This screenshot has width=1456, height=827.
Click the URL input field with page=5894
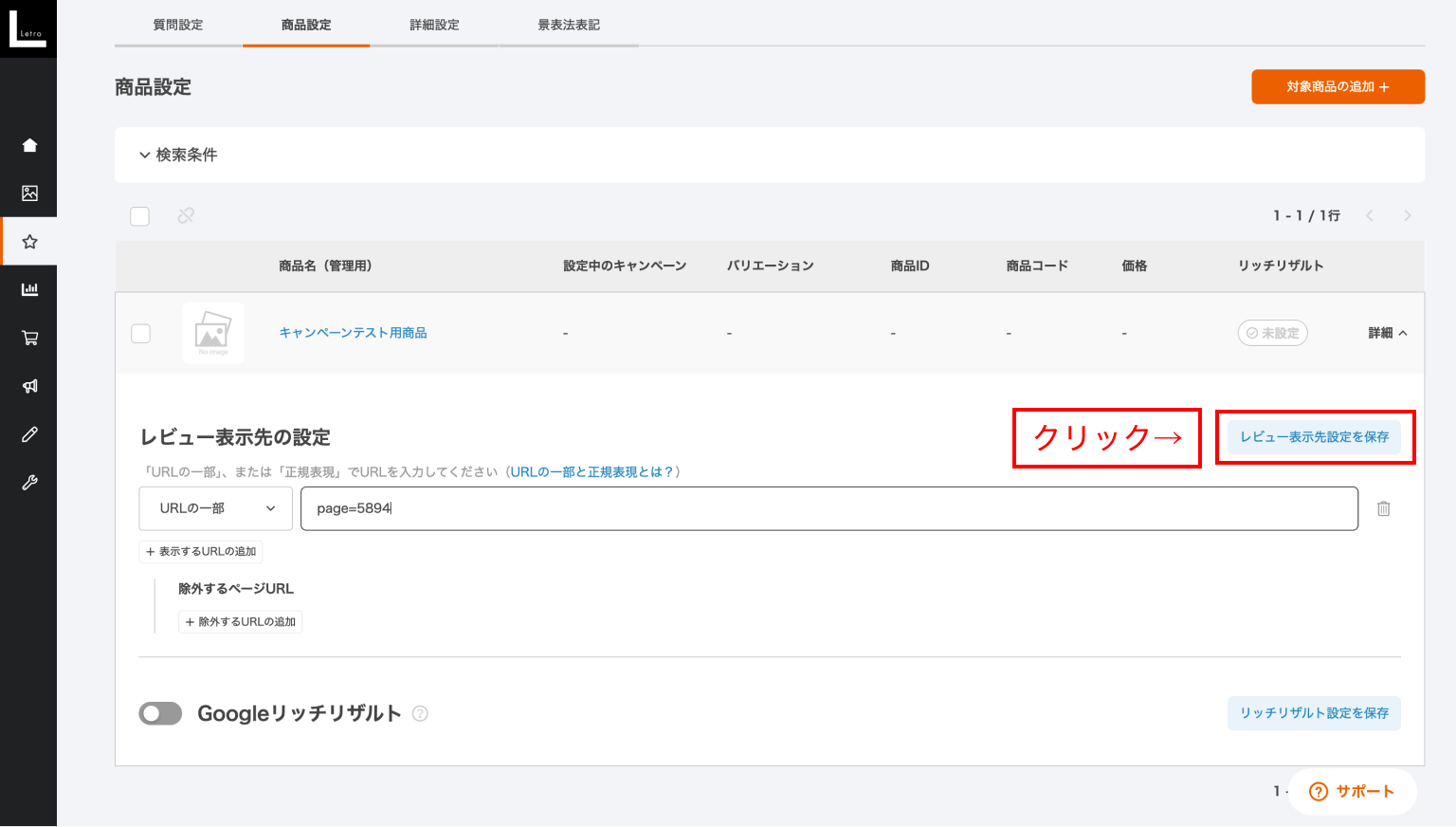pos(828,508)
